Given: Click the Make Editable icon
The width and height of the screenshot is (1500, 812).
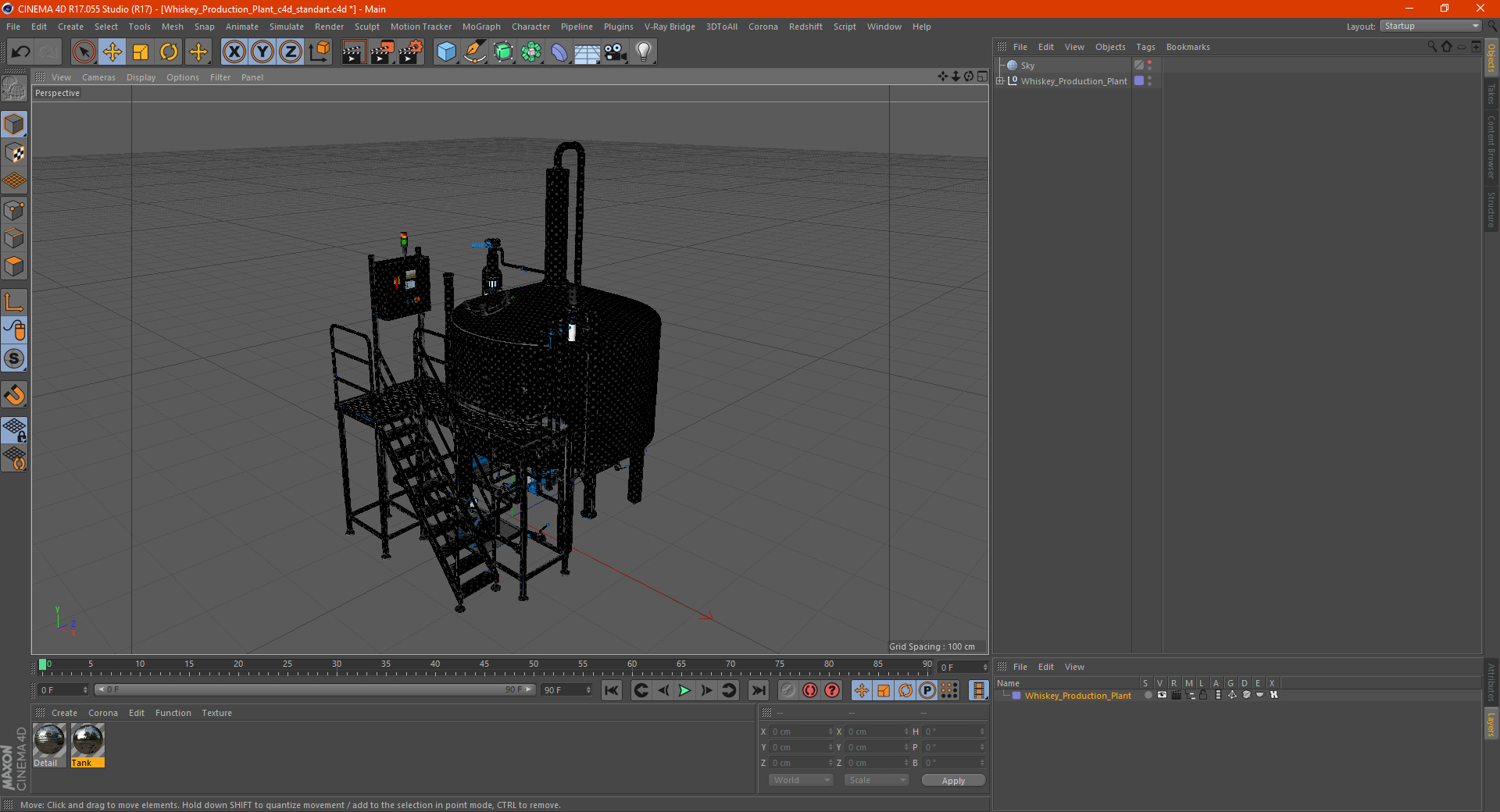Looking at the screenshot, I should [14, 89].
